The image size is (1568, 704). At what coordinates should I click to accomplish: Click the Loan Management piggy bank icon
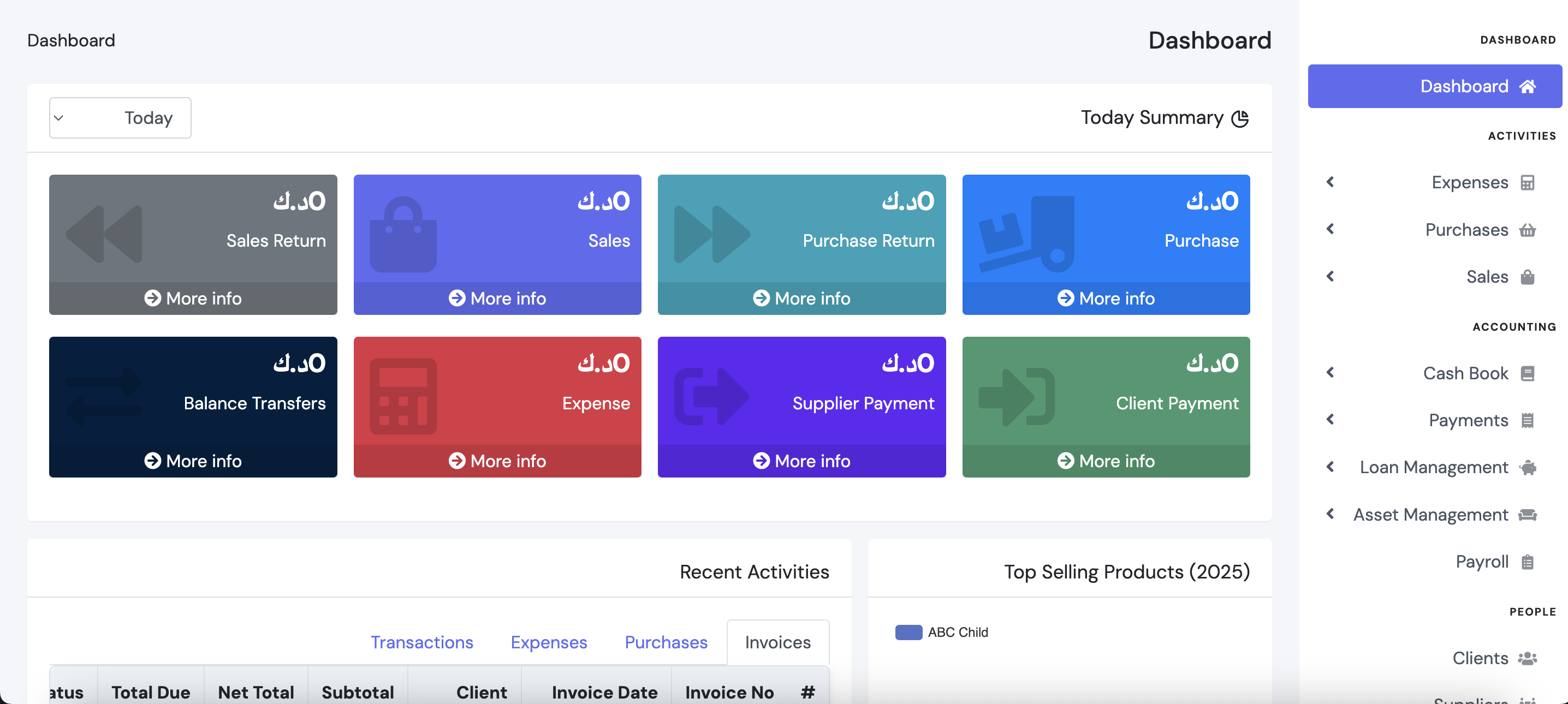pos(1527,467)
